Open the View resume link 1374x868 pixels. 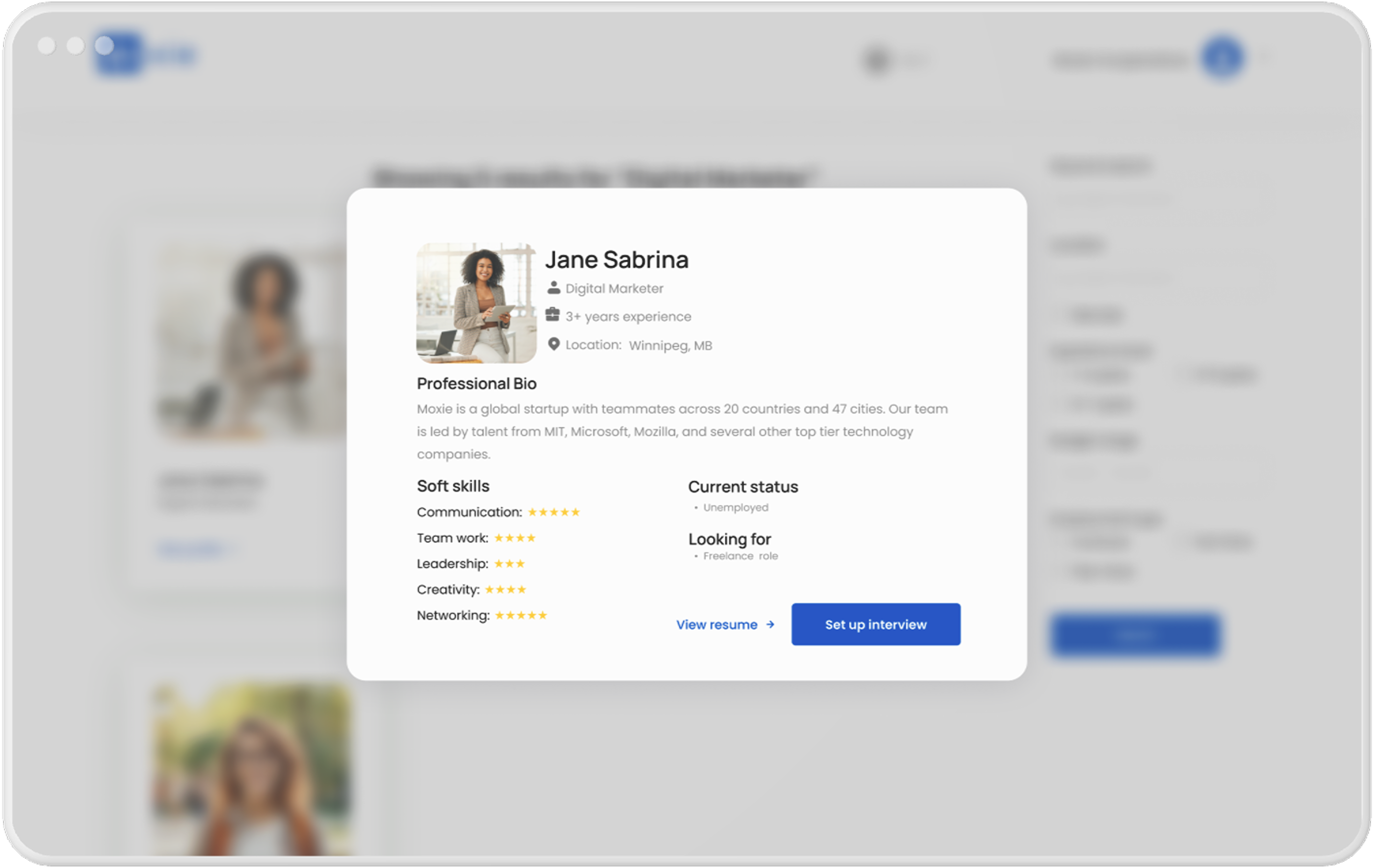[717, 625]
